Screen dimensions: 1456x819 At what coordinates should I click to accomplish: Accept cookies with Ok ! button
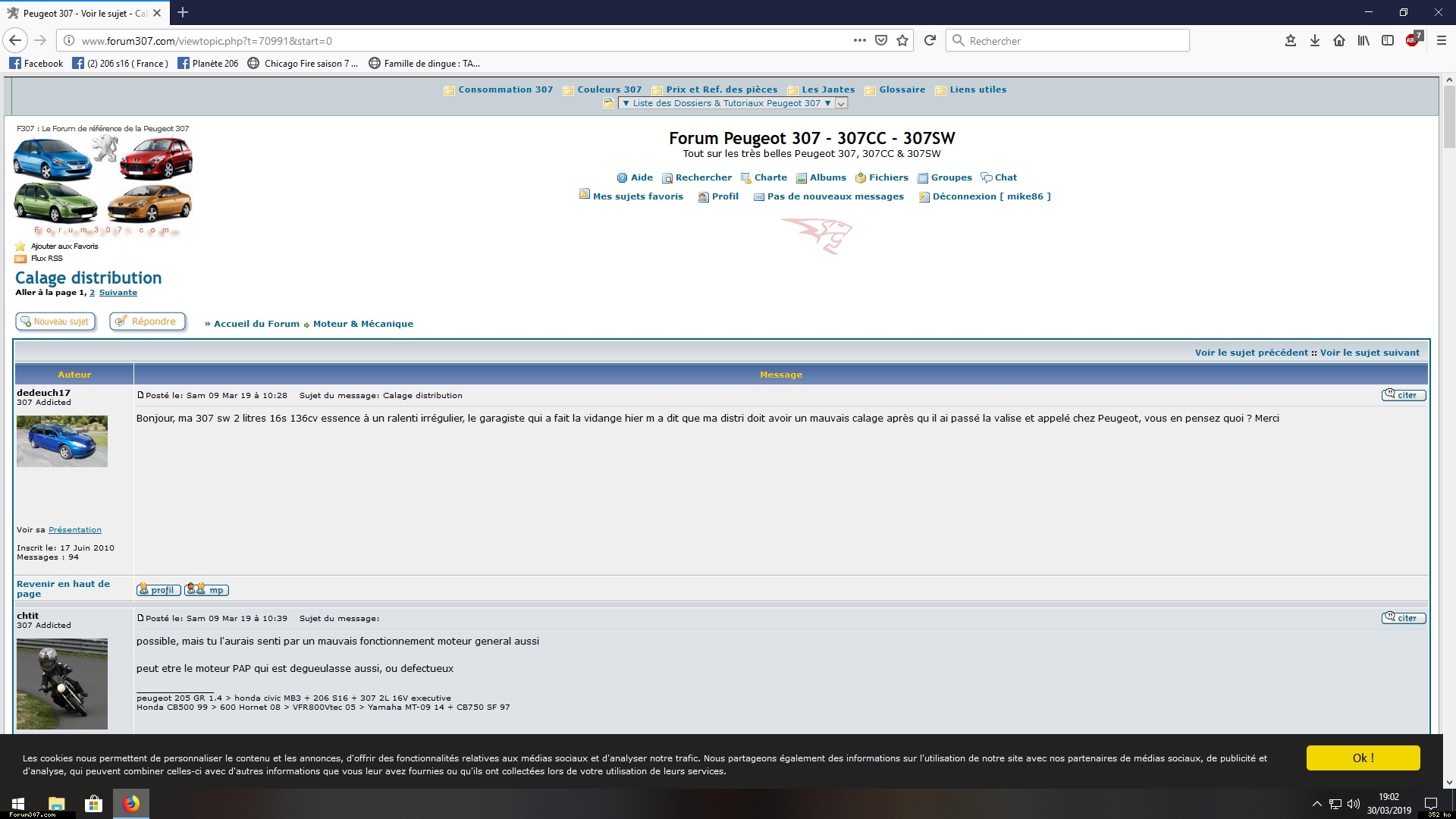pyautogui.click(x=1363, y=758)
